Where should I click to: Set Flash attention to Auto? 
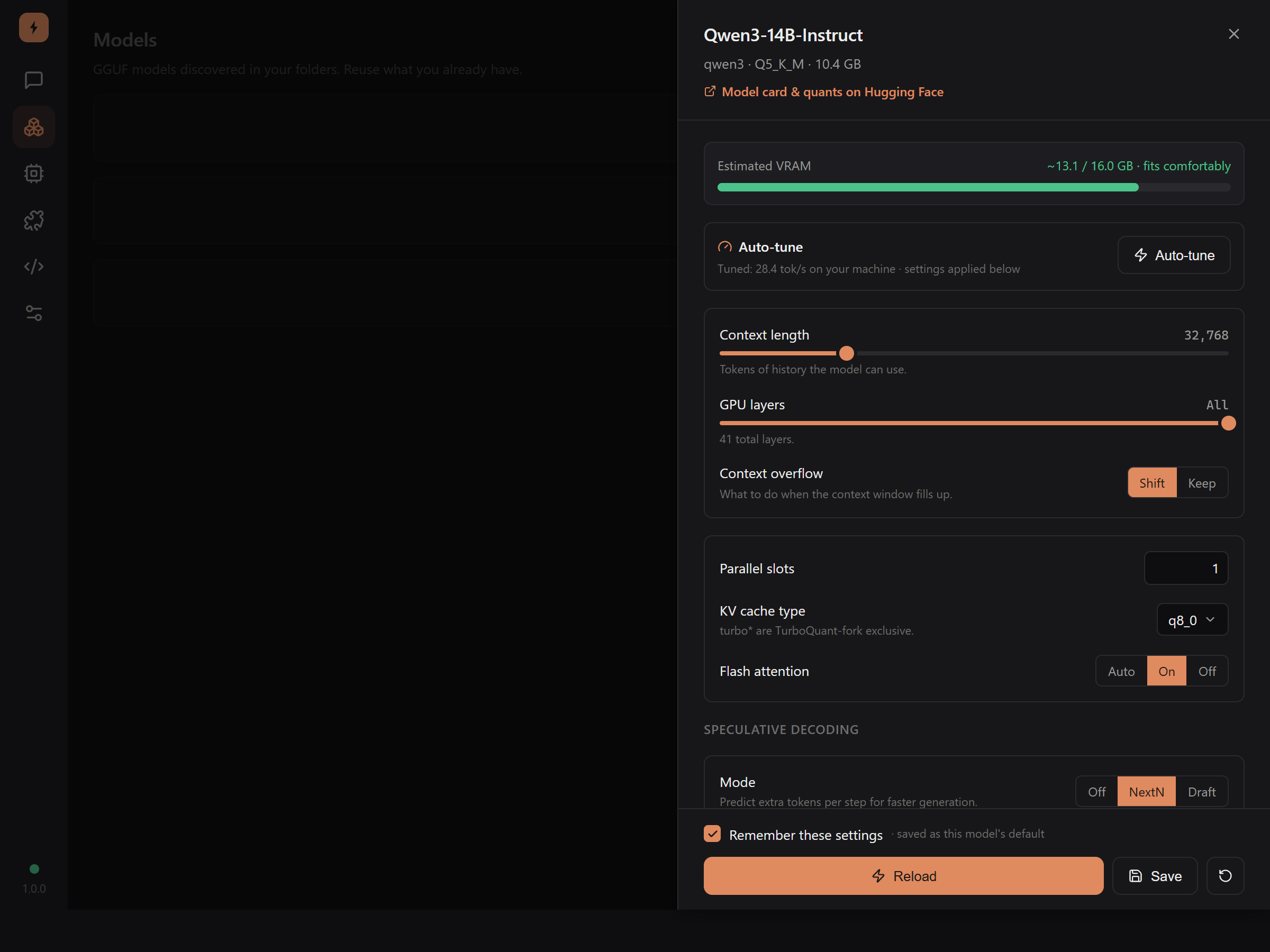1121,671
